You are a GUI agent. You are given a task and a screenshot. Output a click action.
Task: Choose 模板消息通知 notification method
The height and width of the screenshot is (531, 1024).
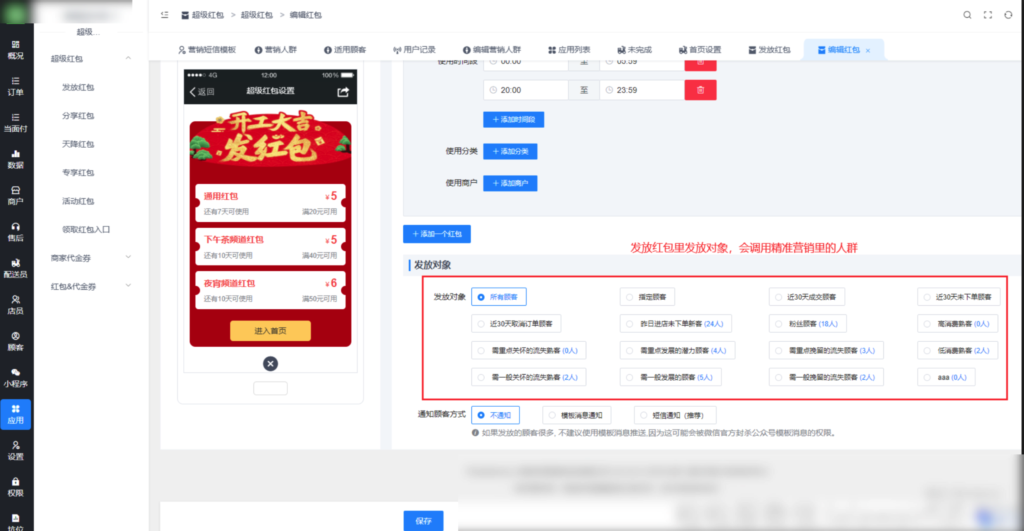[577, 415]
